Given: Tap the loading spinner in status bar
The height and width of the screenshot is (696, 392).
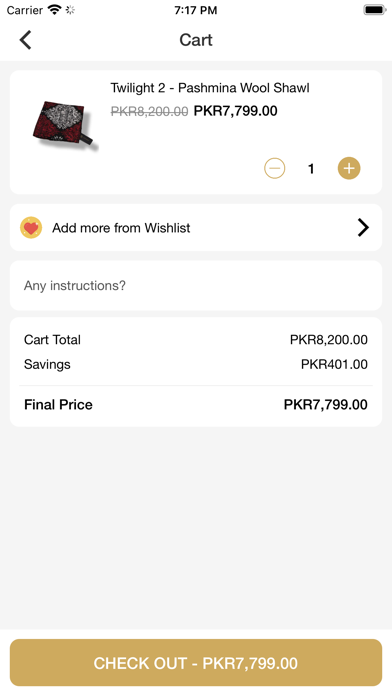Looking at the screenshot, I should (70, 10).
